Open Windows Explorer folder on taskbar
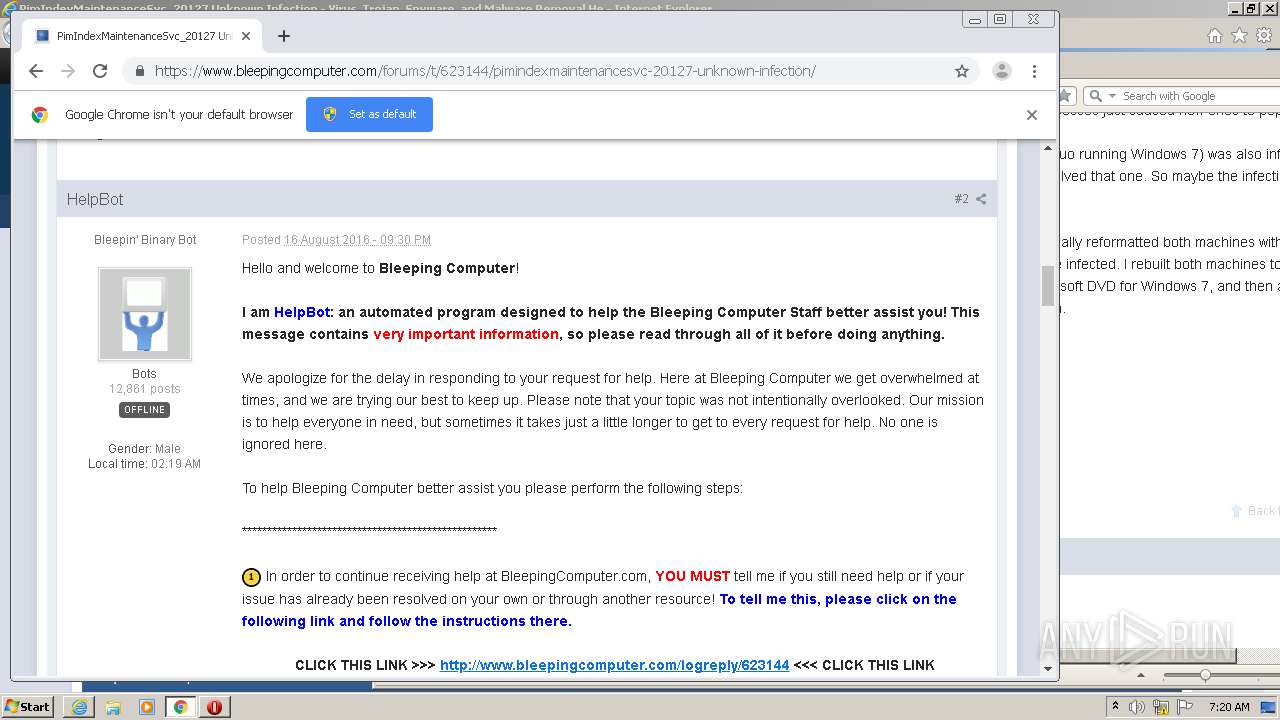The width and height of the screenshot is (1280, 720). point(113,707)
